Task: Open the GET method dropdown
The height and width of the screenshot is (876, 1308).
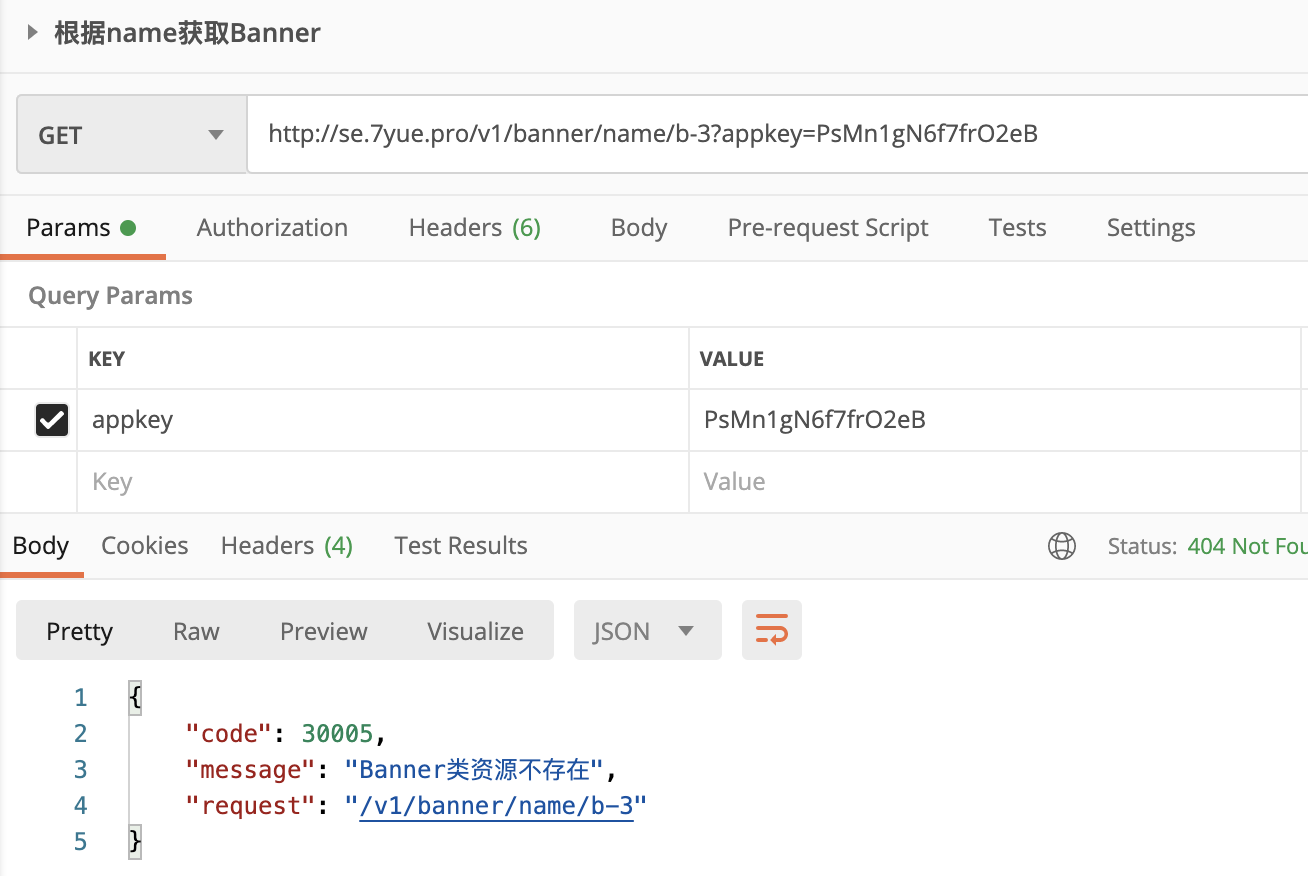Action: [132, 135]
